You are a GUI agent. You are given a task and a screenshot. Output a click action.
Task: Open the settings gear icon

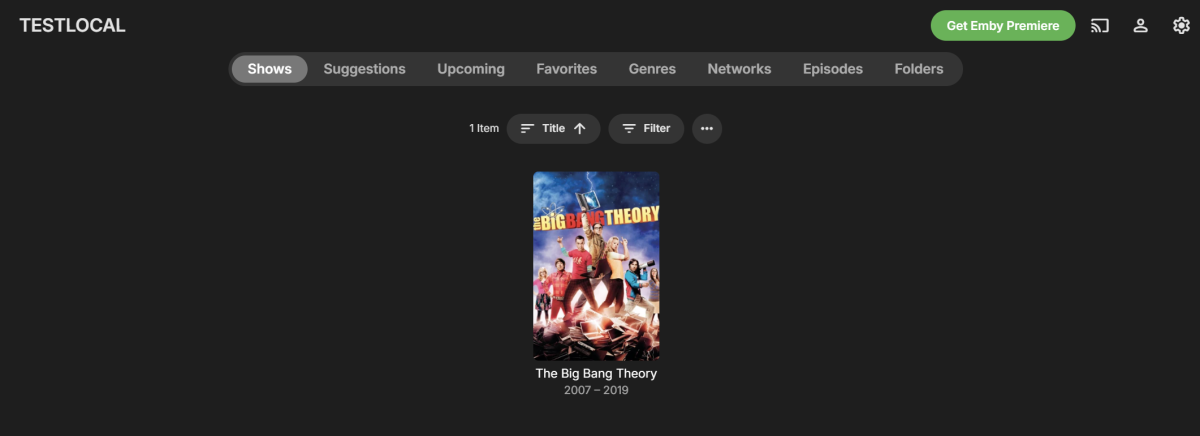tap(1181, 26)
